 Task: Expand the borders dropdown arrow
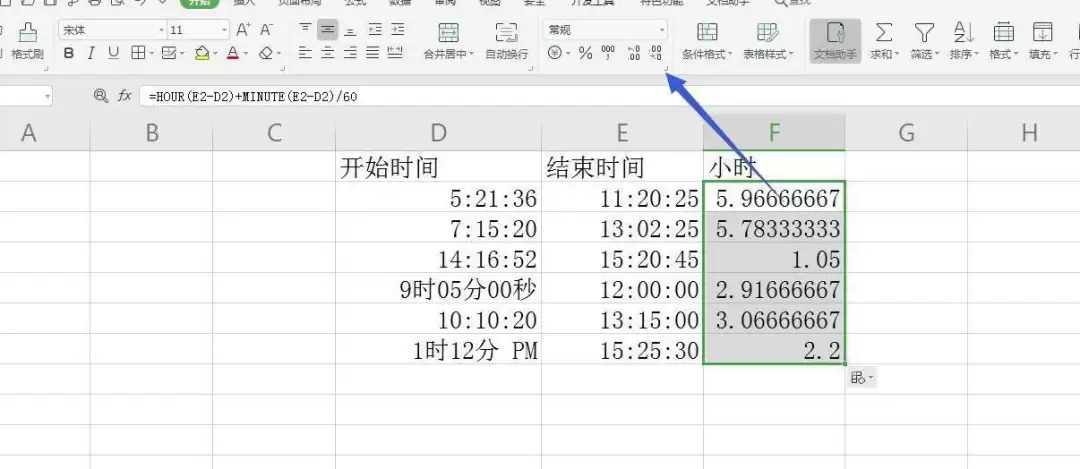[x=151, y=53]
